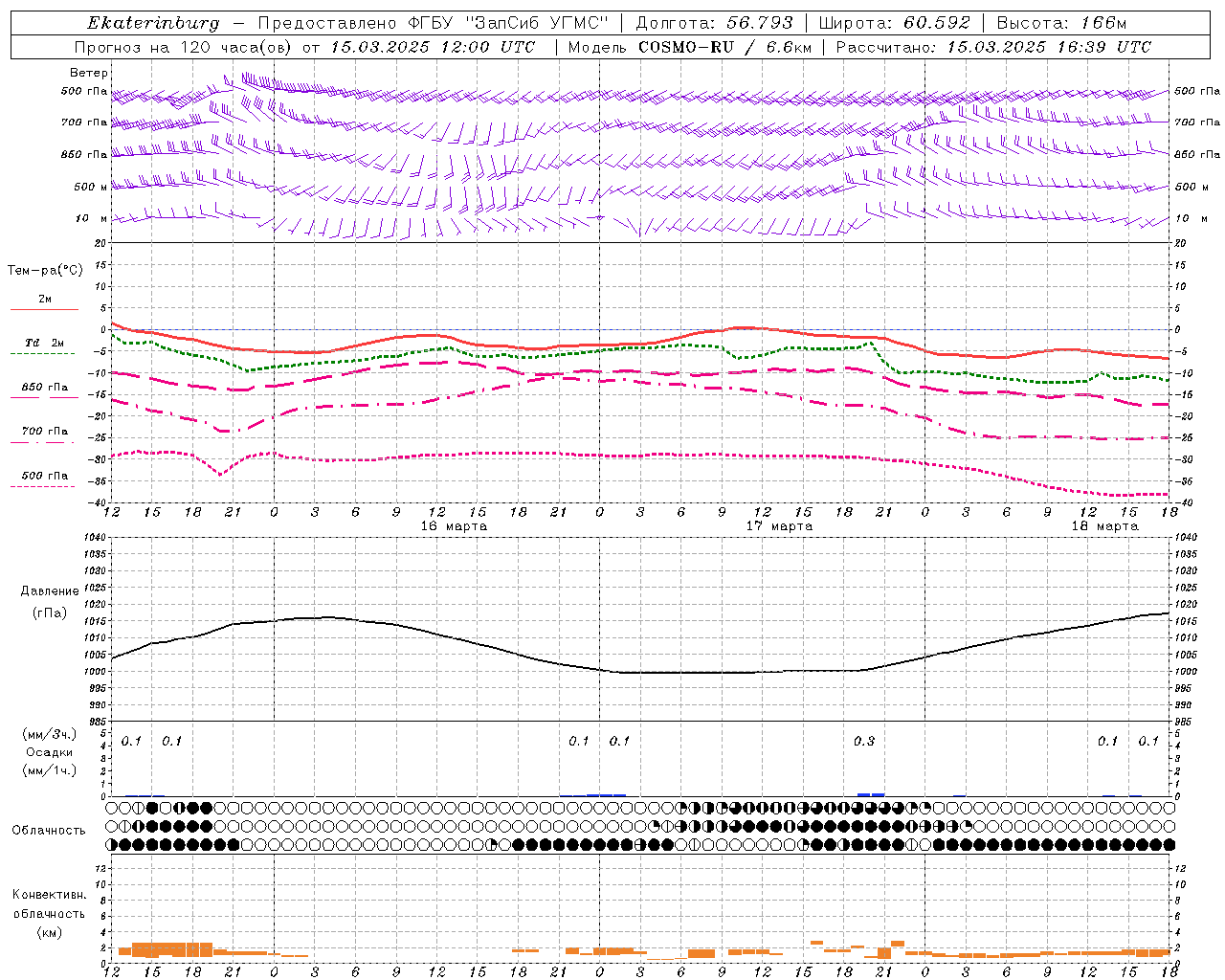This screenshot has height=980, width=1225.
Task: Click the 16 марта date label
Action: pyautogui.click(x=455, y=526)
